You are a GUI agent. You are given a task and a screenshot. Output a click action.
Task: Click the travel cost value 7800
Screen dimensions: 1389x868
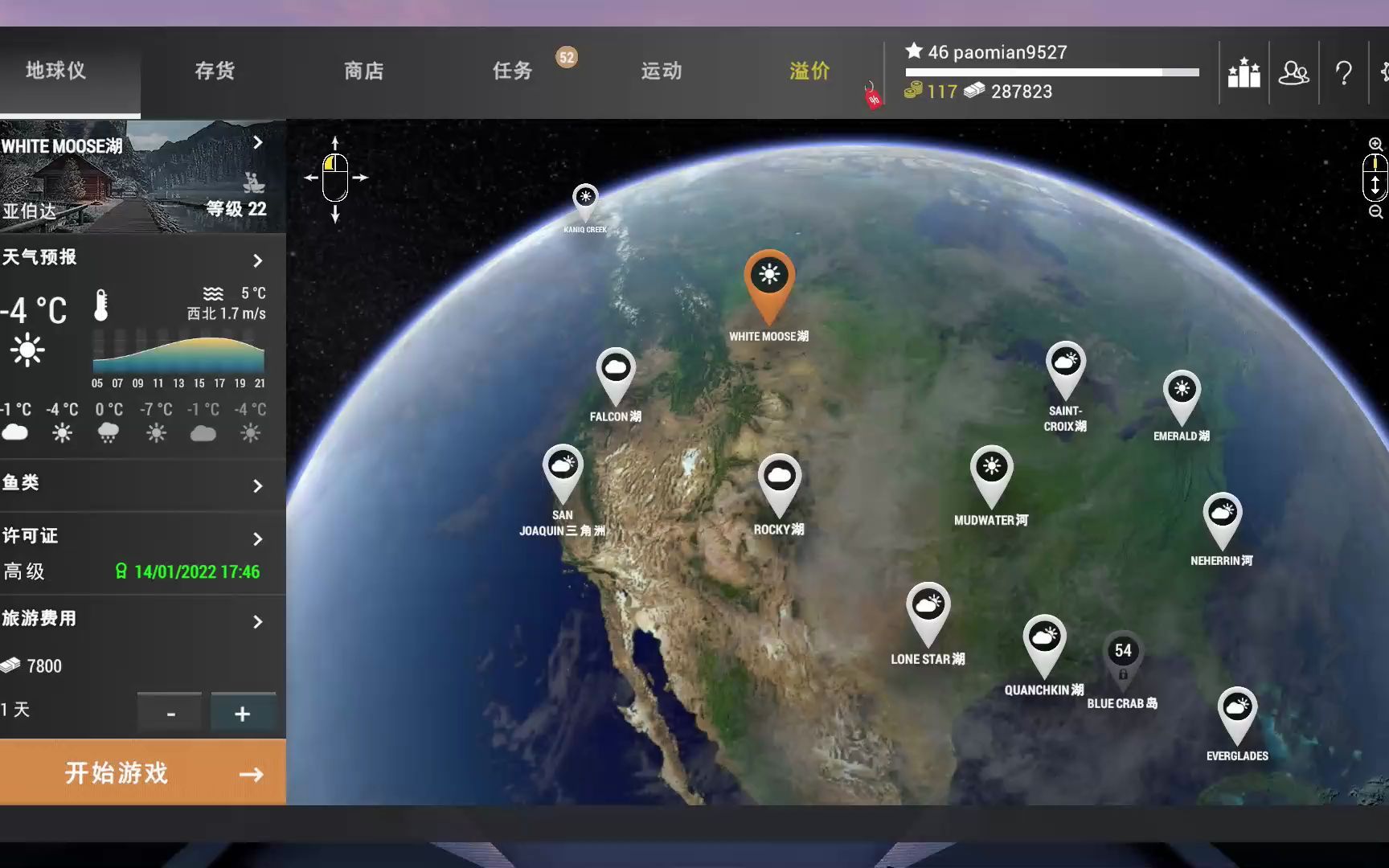44,666
